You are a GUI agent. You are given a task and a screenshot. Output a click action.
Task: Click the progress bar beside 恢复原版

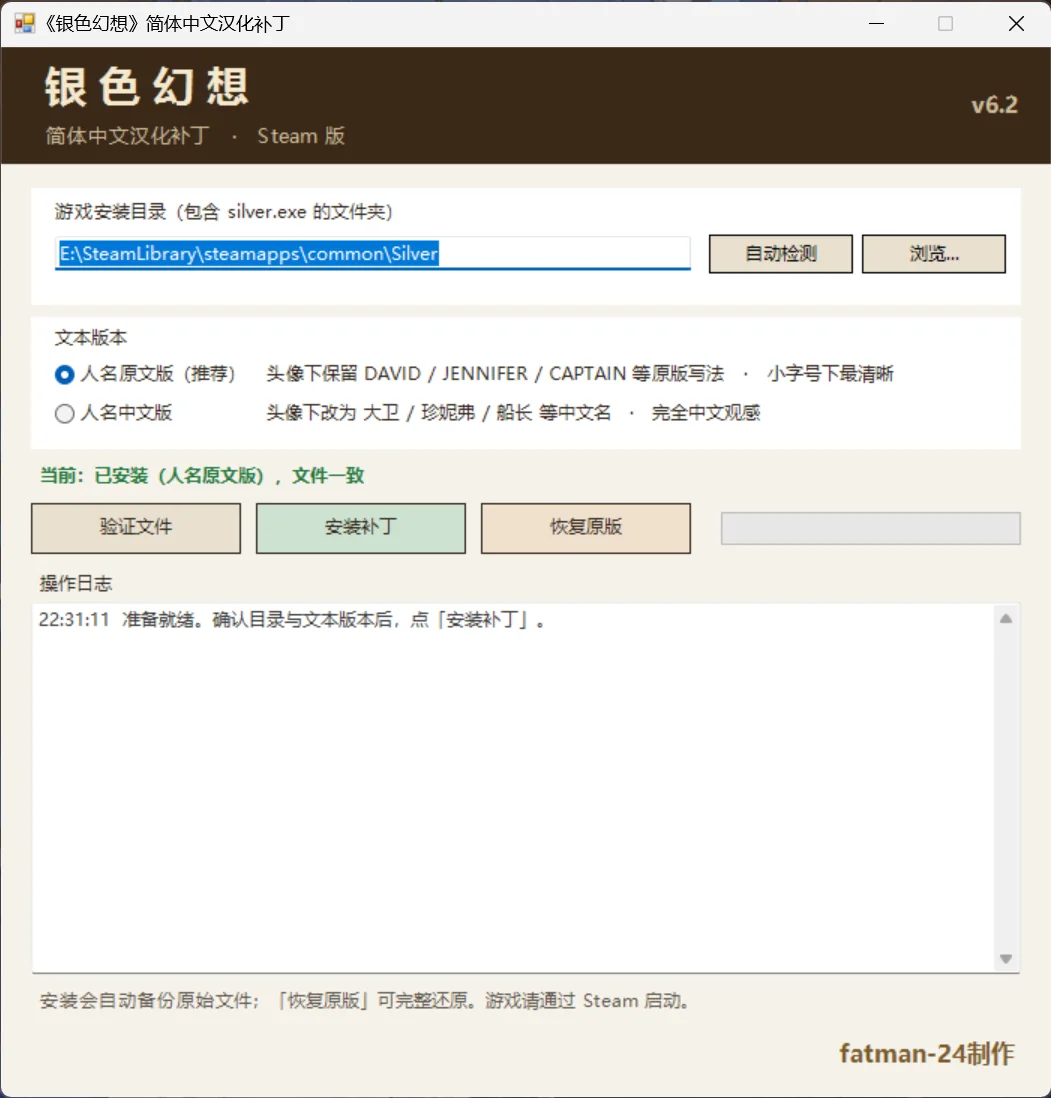(870, 528)
